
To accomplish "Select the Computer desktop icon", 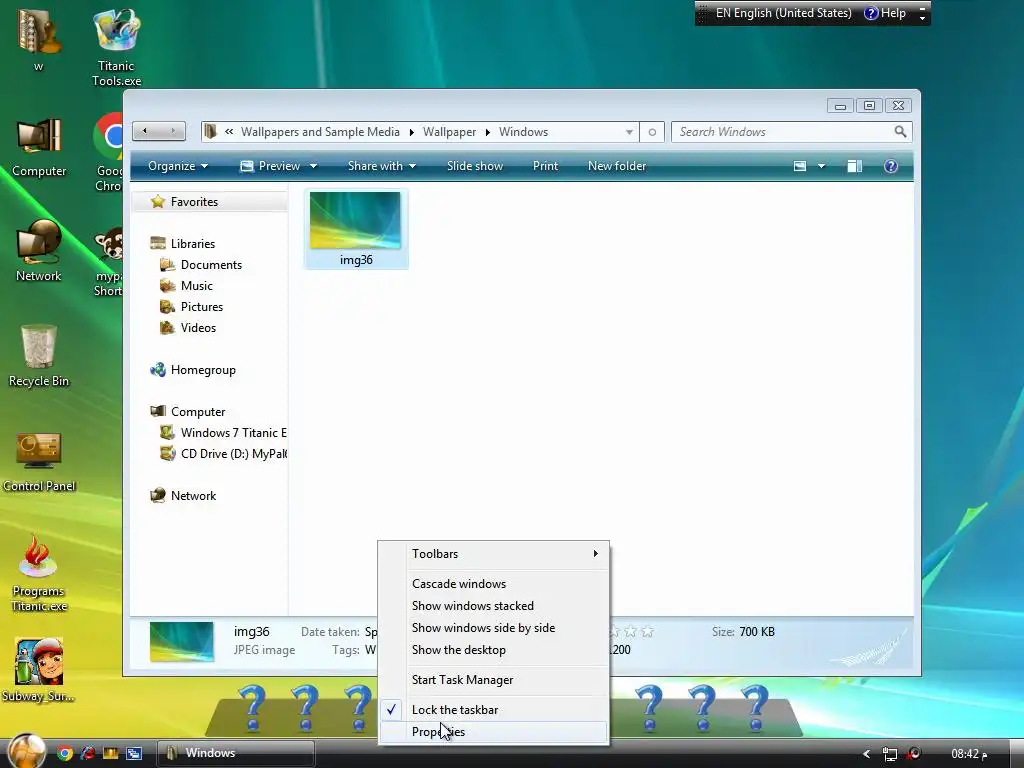I will (x=39, y=148).
